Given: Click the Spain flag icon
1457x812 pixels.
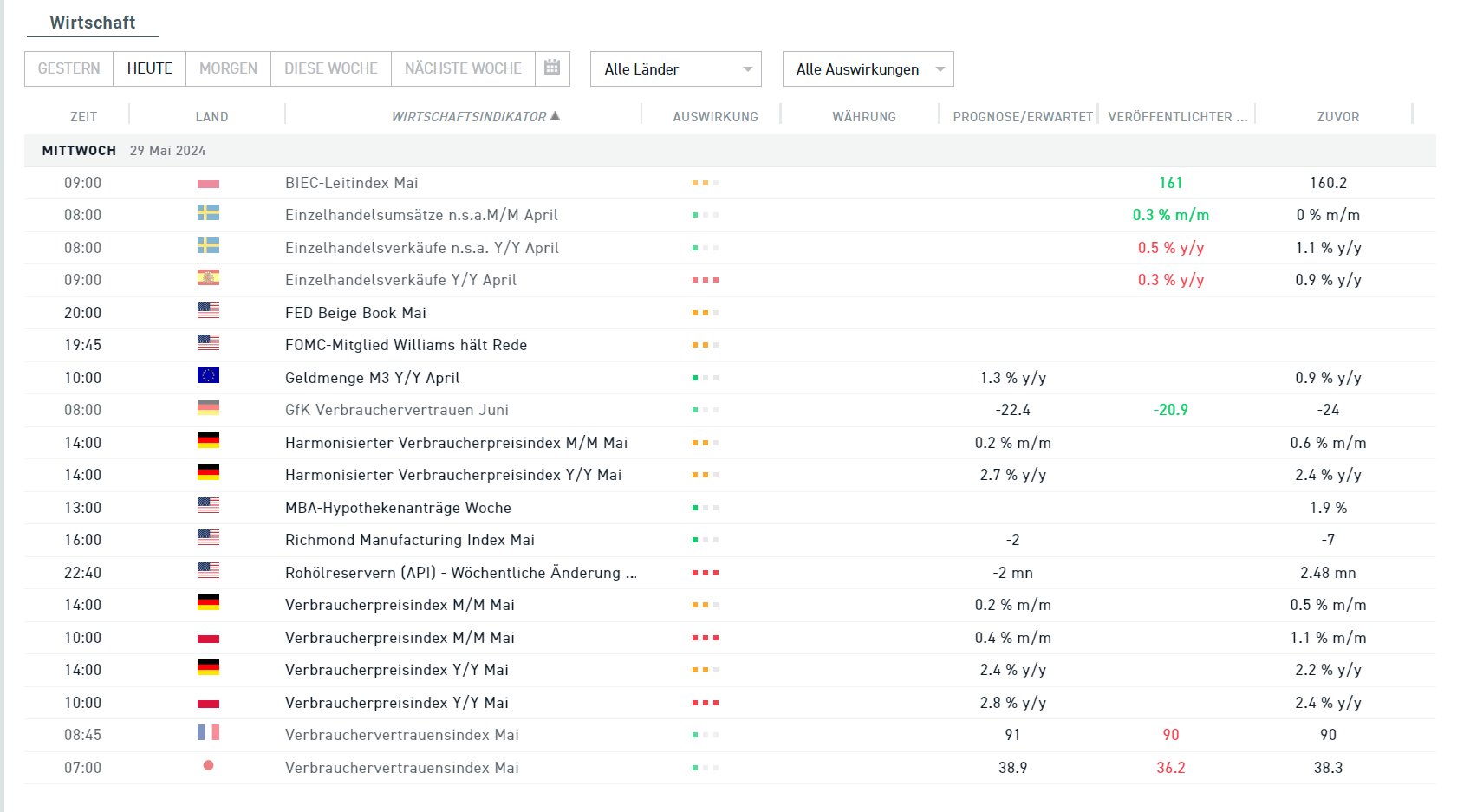Looking at the screenshot, I should (x=208, y=278).
